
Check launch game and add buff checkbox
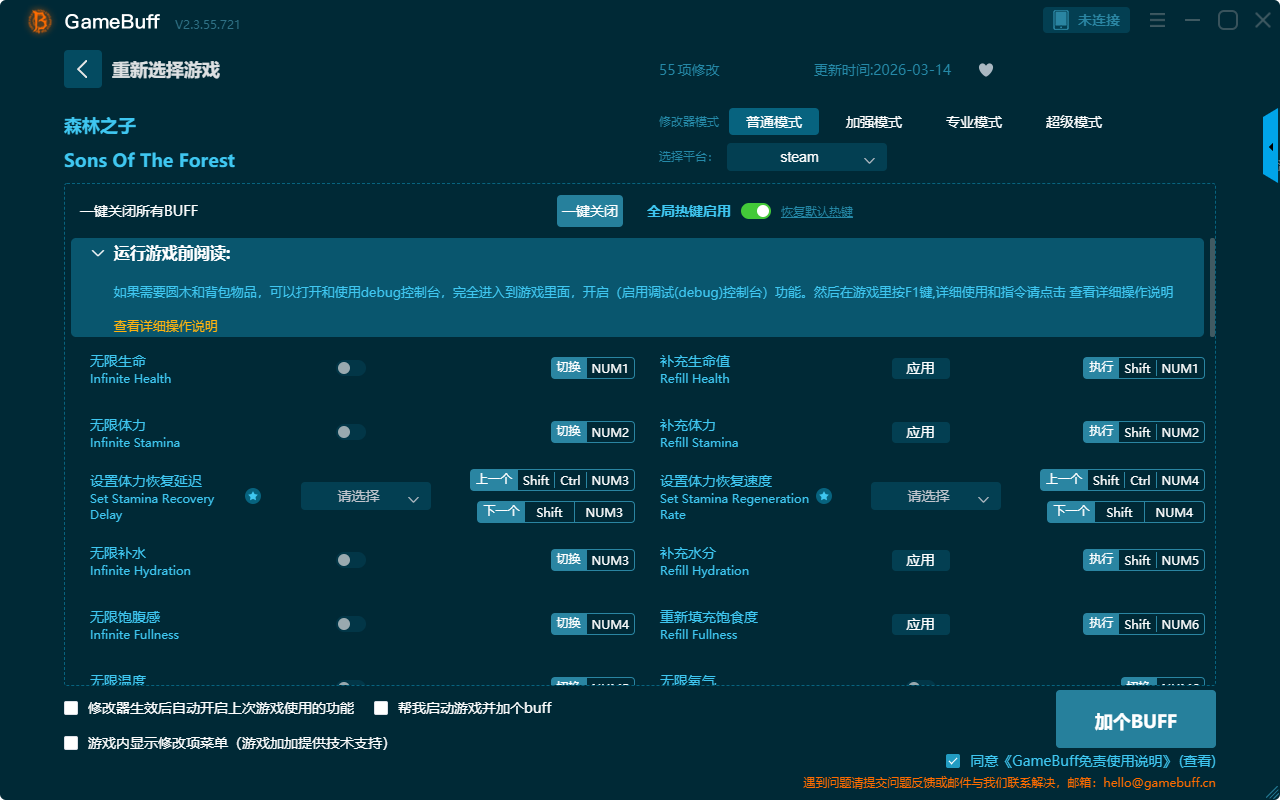pyautogui.click(x=381, y=708)
